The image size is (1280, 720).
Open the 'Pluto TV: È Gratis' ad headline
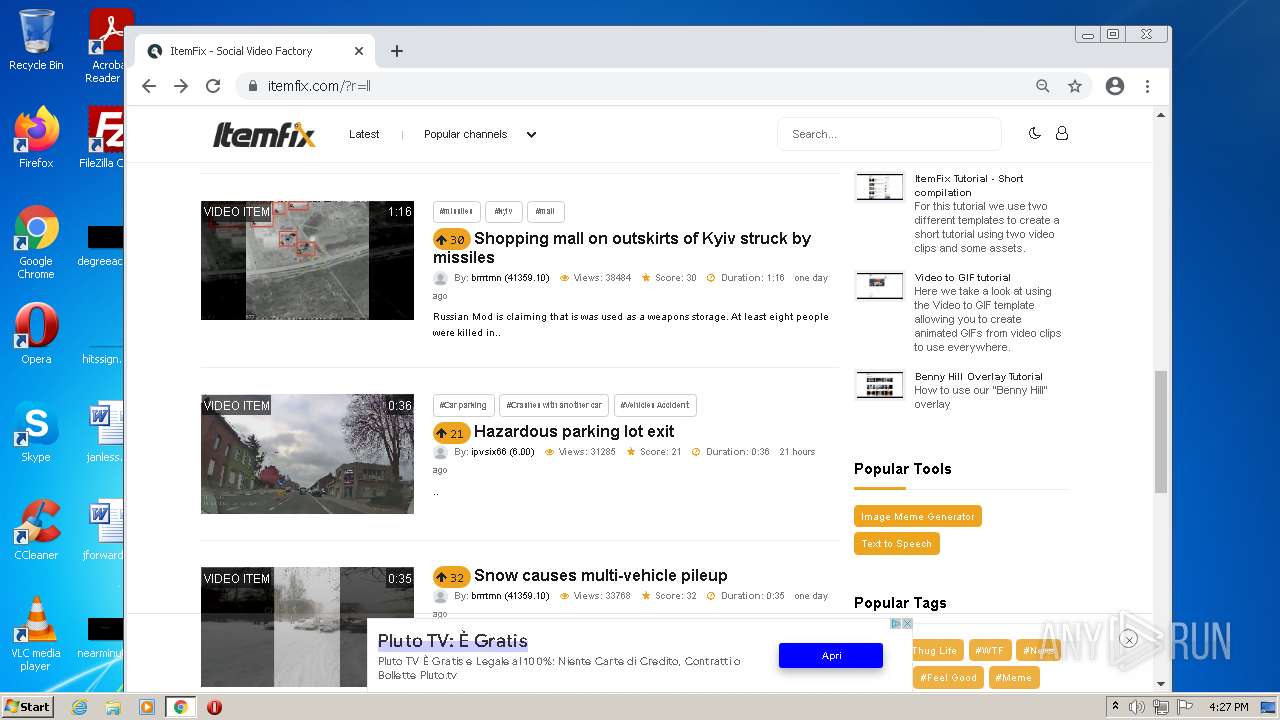[453, 641]
